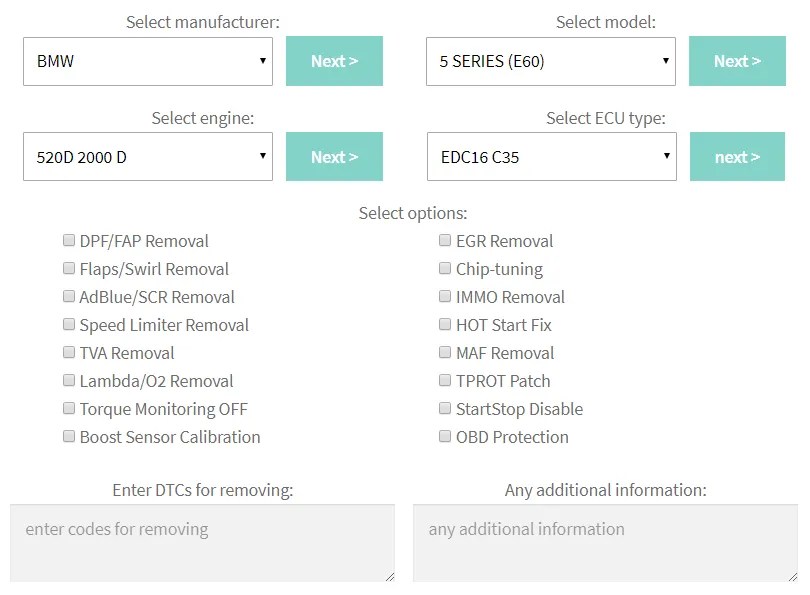Open the manufacturer dropdown showing BMW
This screenshot has width=810, height=595.
(x=148, y=61)
